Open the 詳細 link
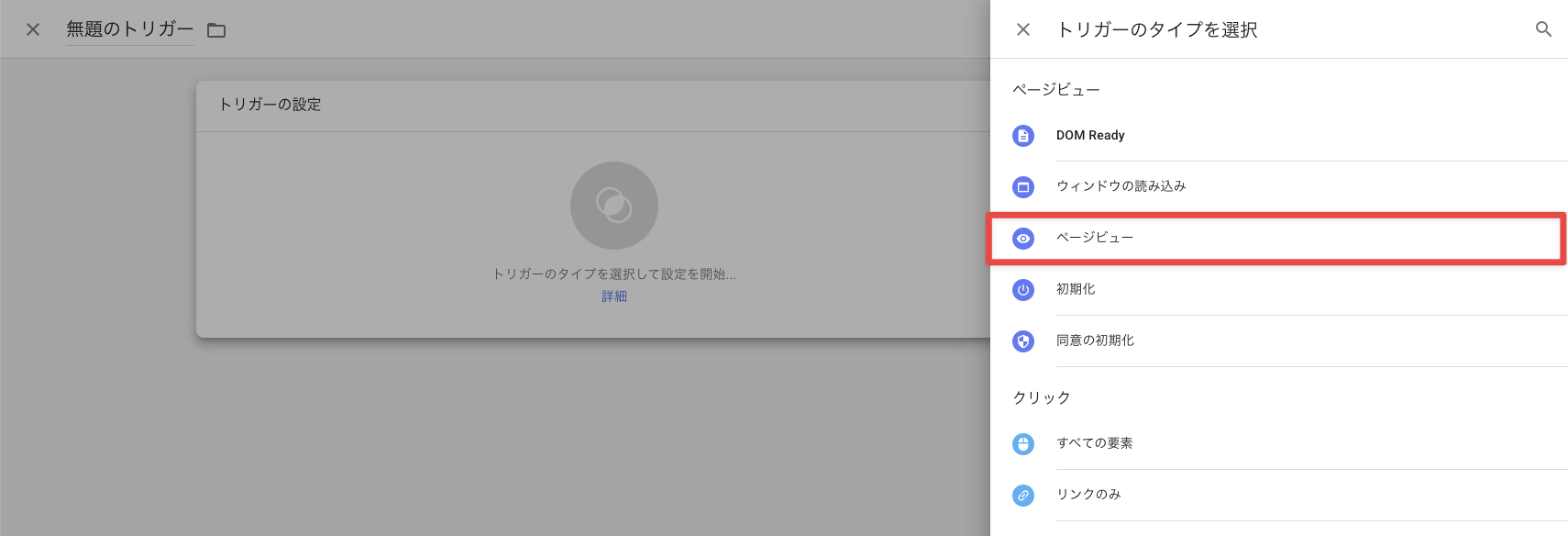1568x536 pixels. click(x=613, y=296)
